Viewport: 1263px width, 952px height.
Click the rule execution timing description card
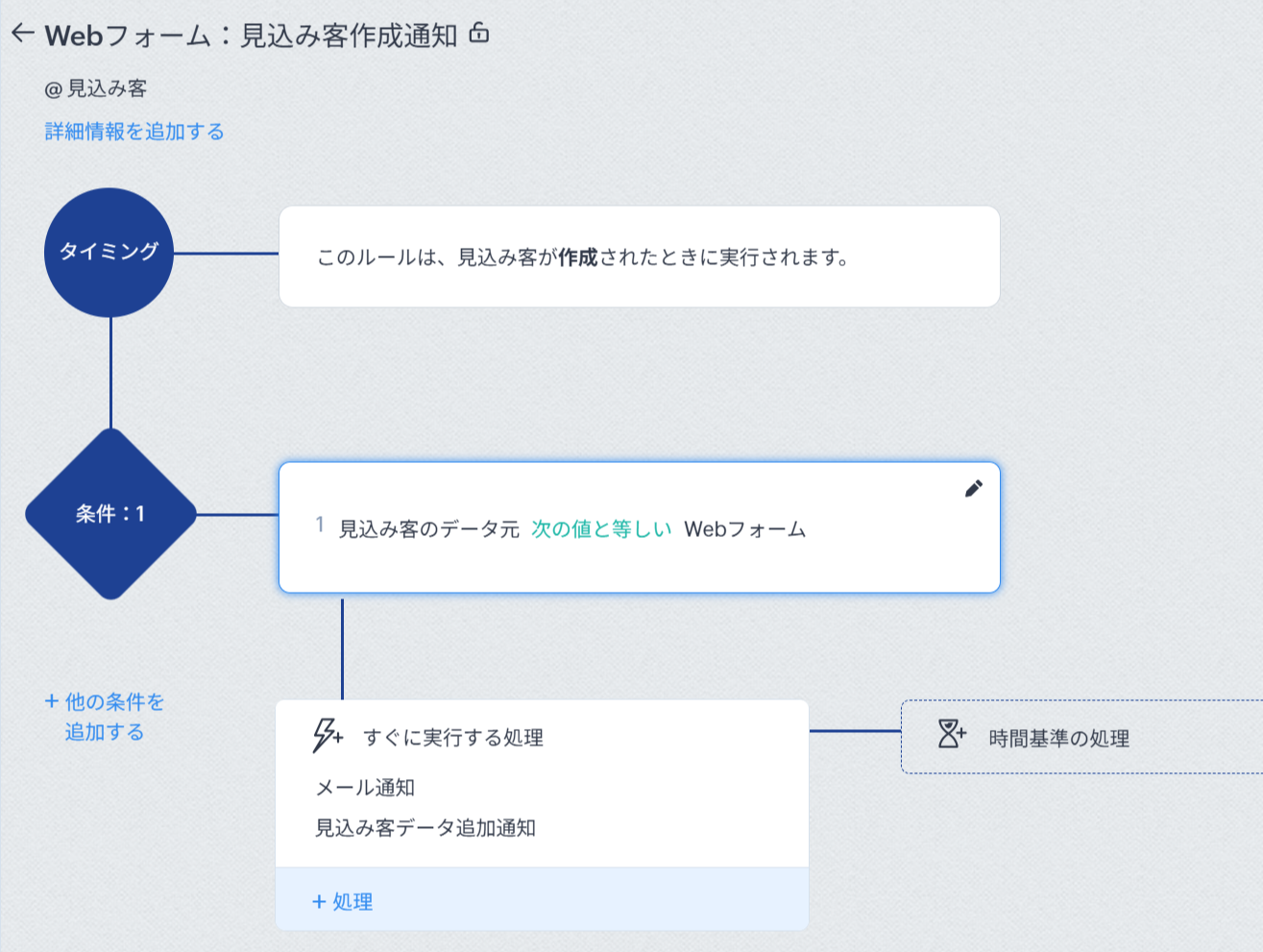(639, 257)
